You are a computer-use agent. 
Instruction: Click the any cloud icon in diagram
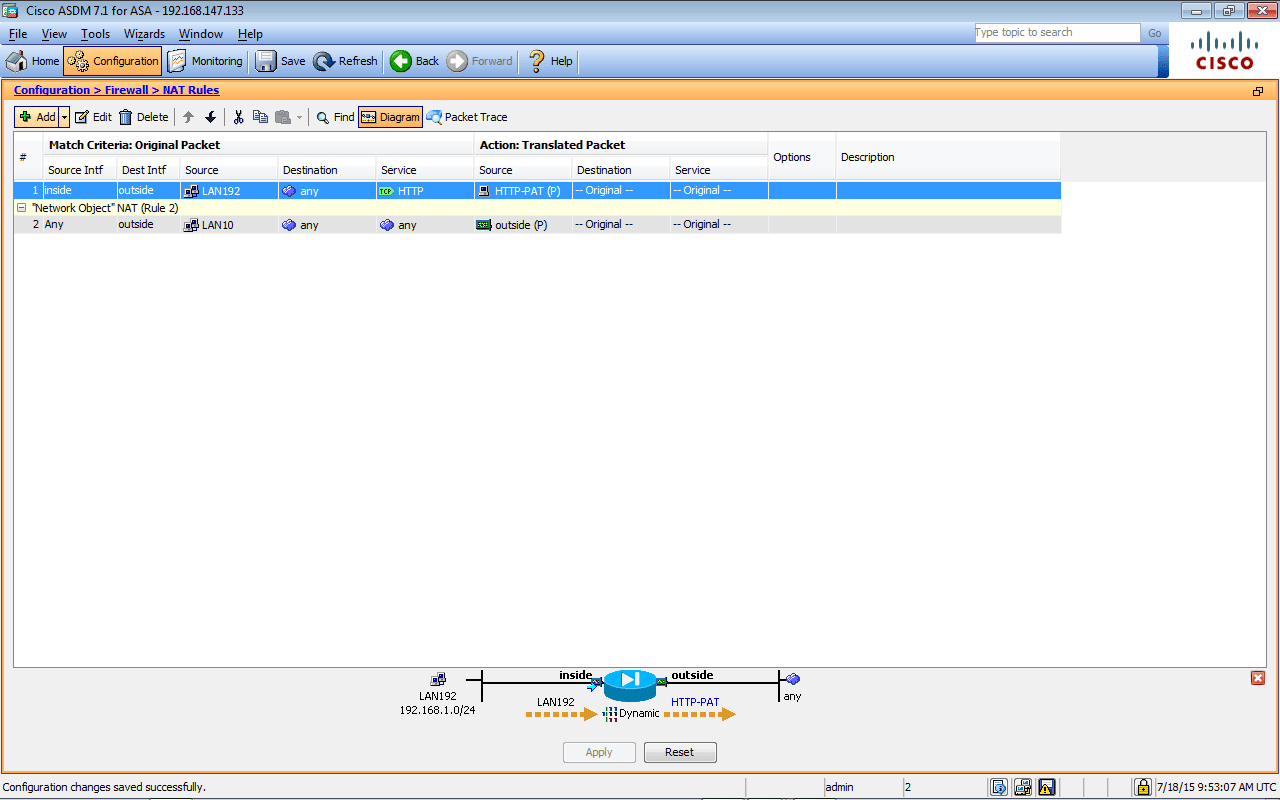pyautogui.click(x=792, y=679)
